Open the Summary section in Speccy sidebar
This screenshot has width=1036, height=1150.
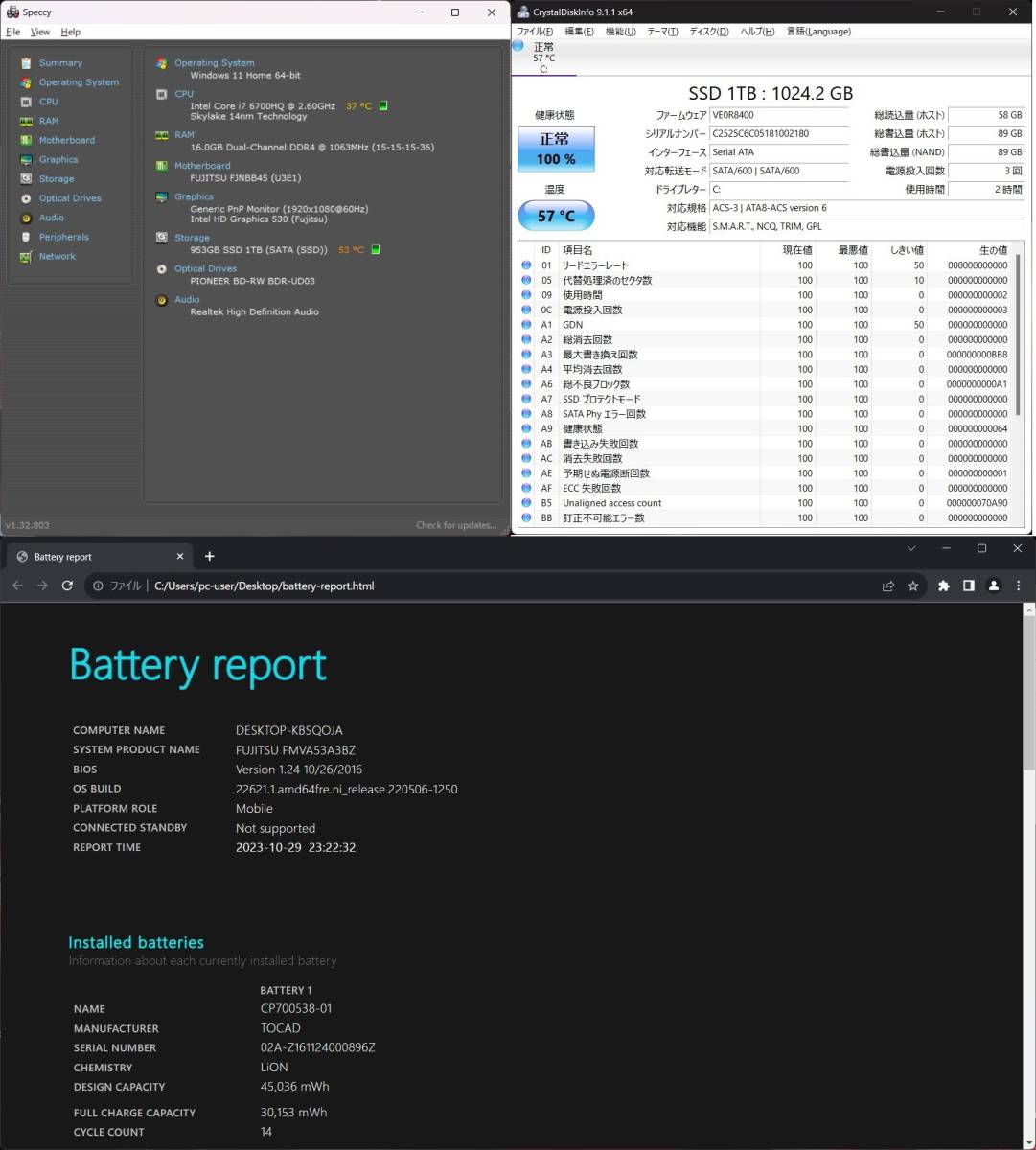click(59, 63)
